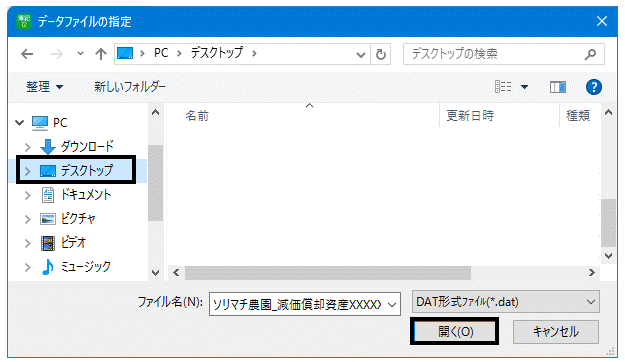Open the recent locations dropdown chevron

coord(80,53)
